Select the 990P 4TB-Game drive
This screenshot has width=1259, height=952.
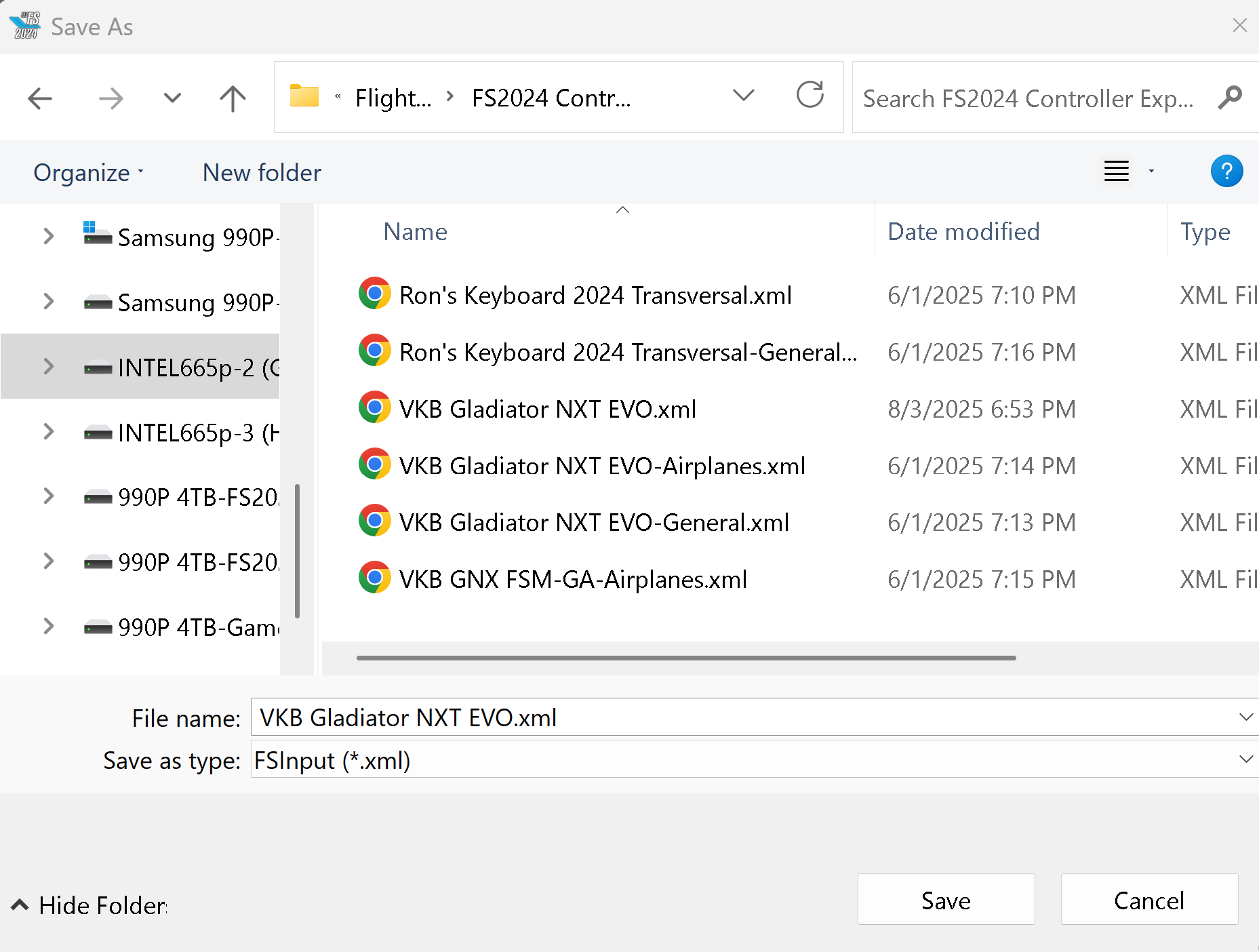coord(140,627)
